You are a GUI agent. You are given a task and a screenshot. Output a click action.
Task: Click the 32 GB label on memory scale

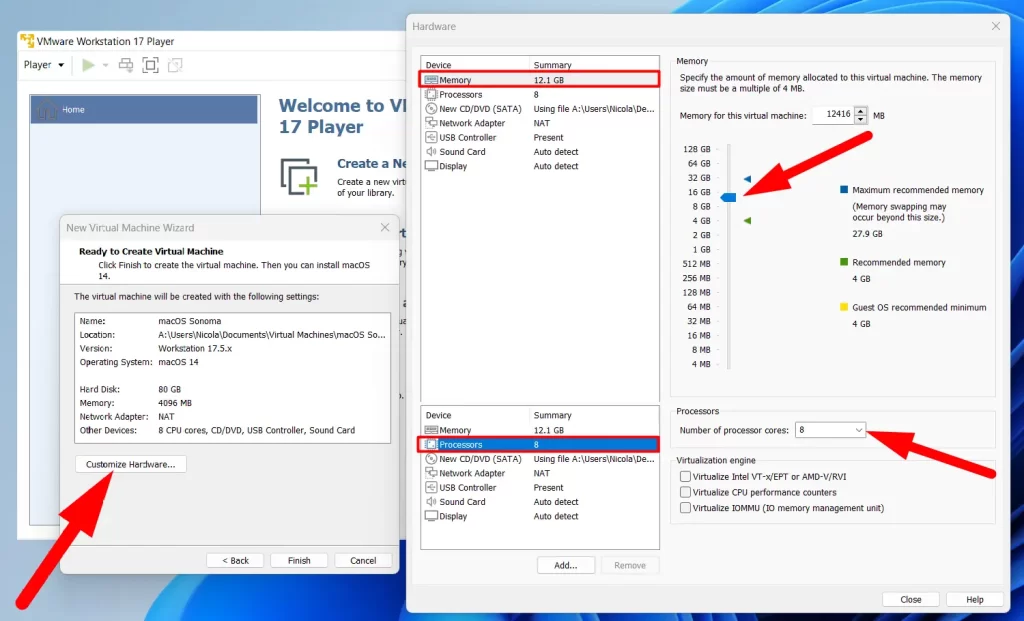point(699,178)
